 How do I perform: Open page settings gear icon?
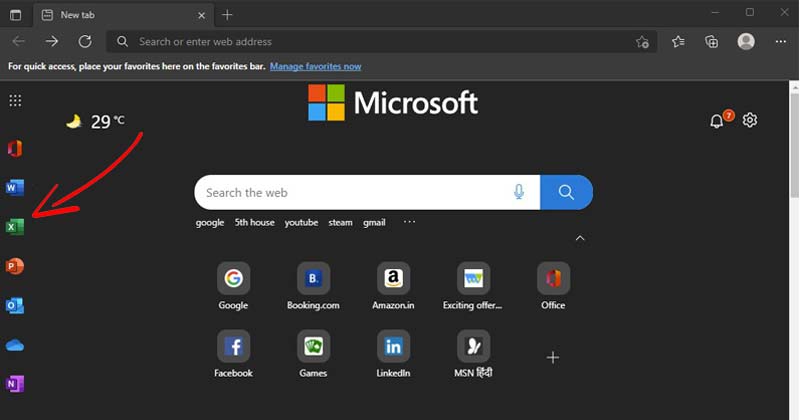point(749,120)
